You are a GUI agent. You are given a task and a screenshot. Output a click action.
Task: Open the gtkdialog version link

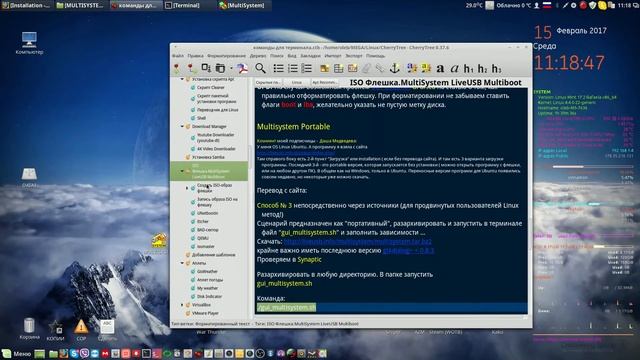tap(408, 250)
